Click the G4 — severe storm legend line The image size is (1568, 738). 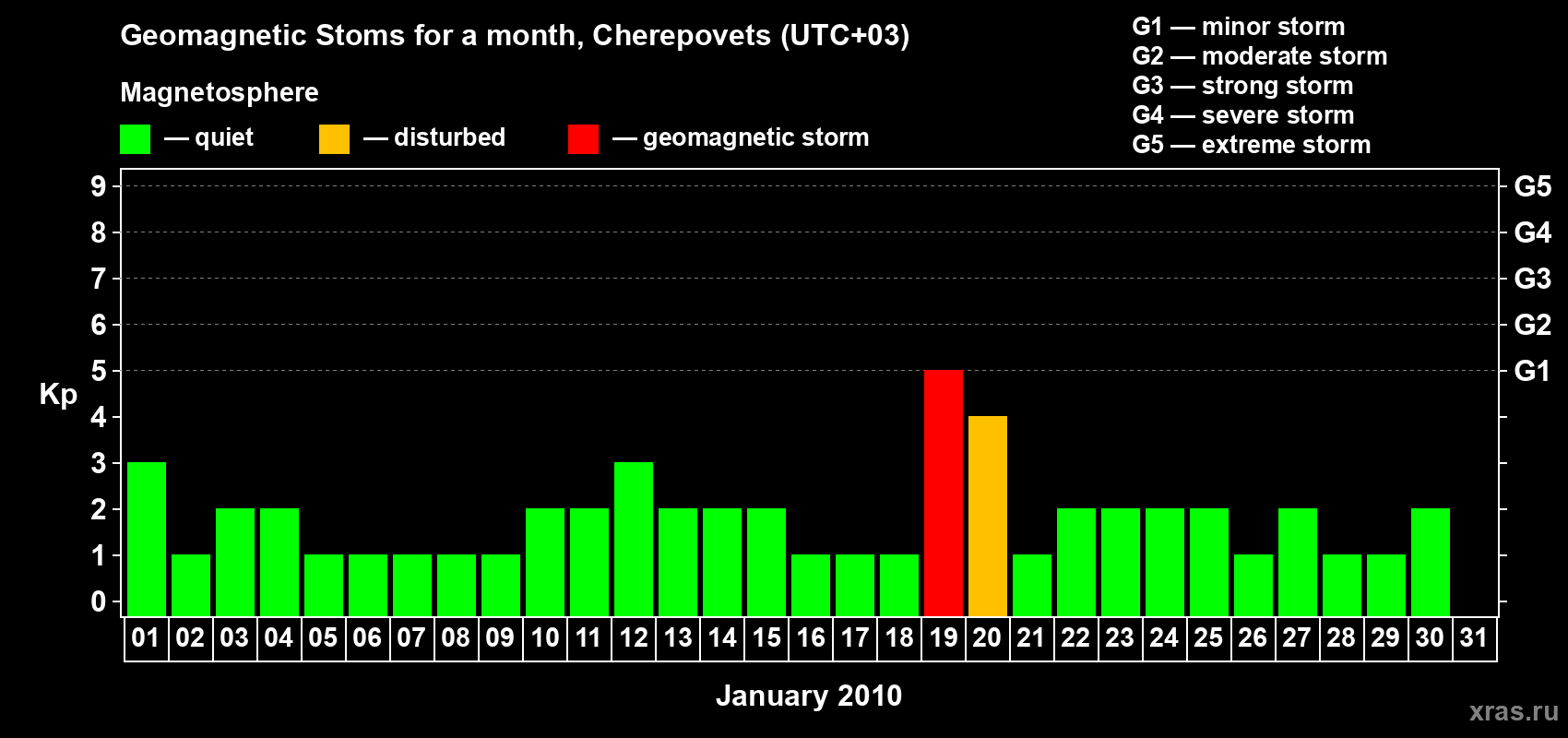pos(1243,115)
